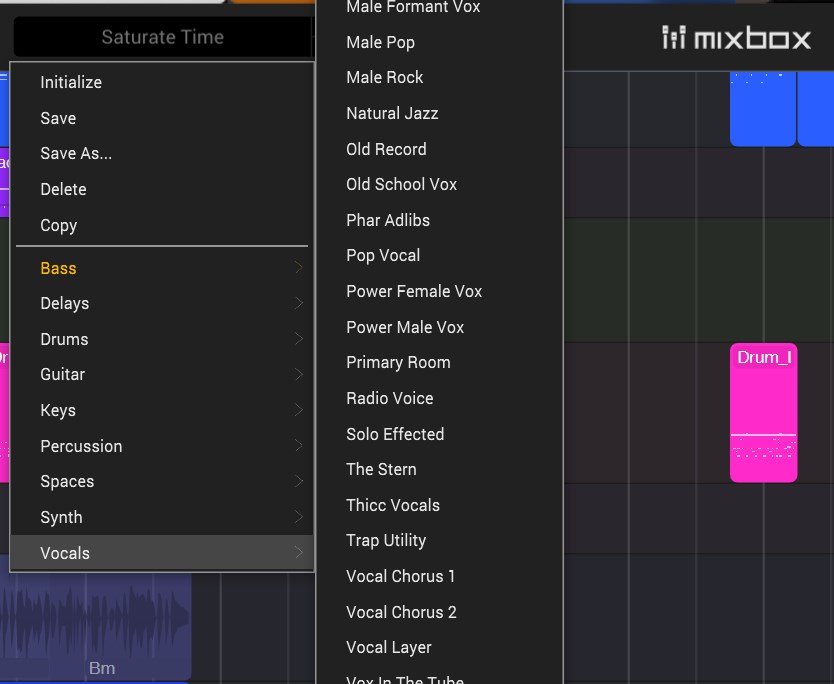The image size is (834, 684).
Task: Open the Drums preset category
Action: pos(64,339)
